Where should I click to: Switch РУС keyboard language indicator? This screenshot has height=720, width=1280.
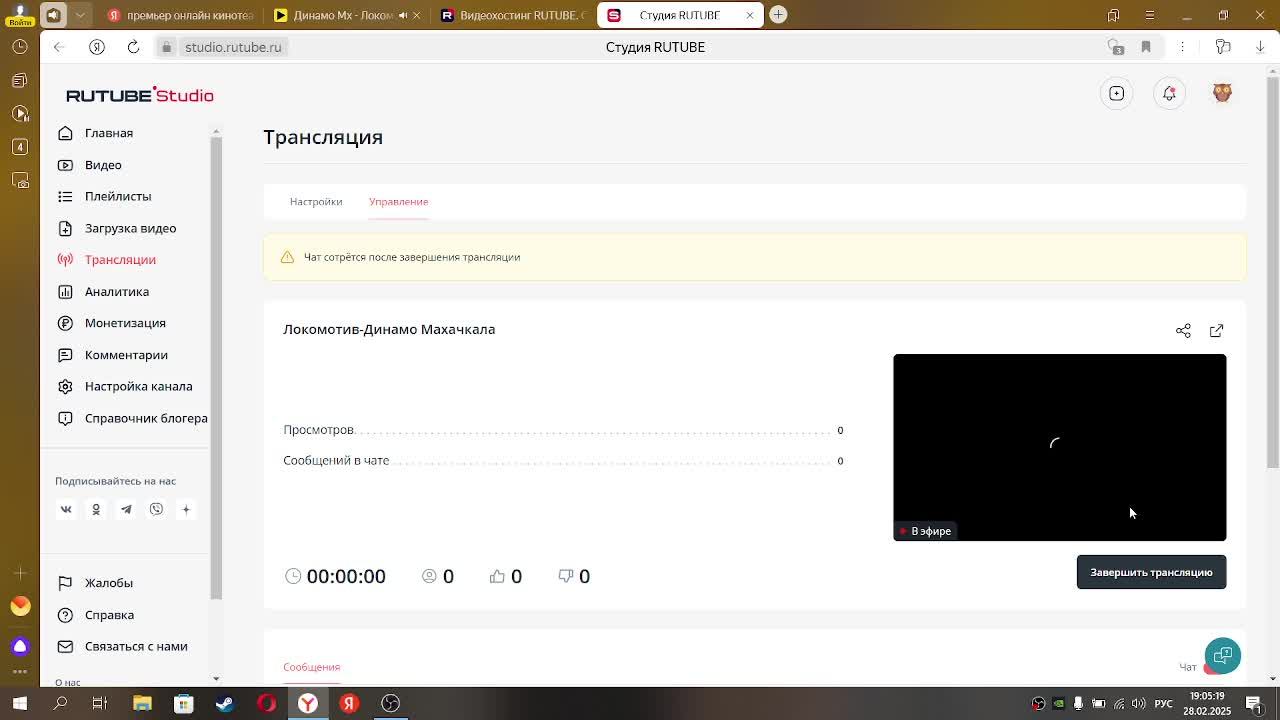coord(1163,704)
